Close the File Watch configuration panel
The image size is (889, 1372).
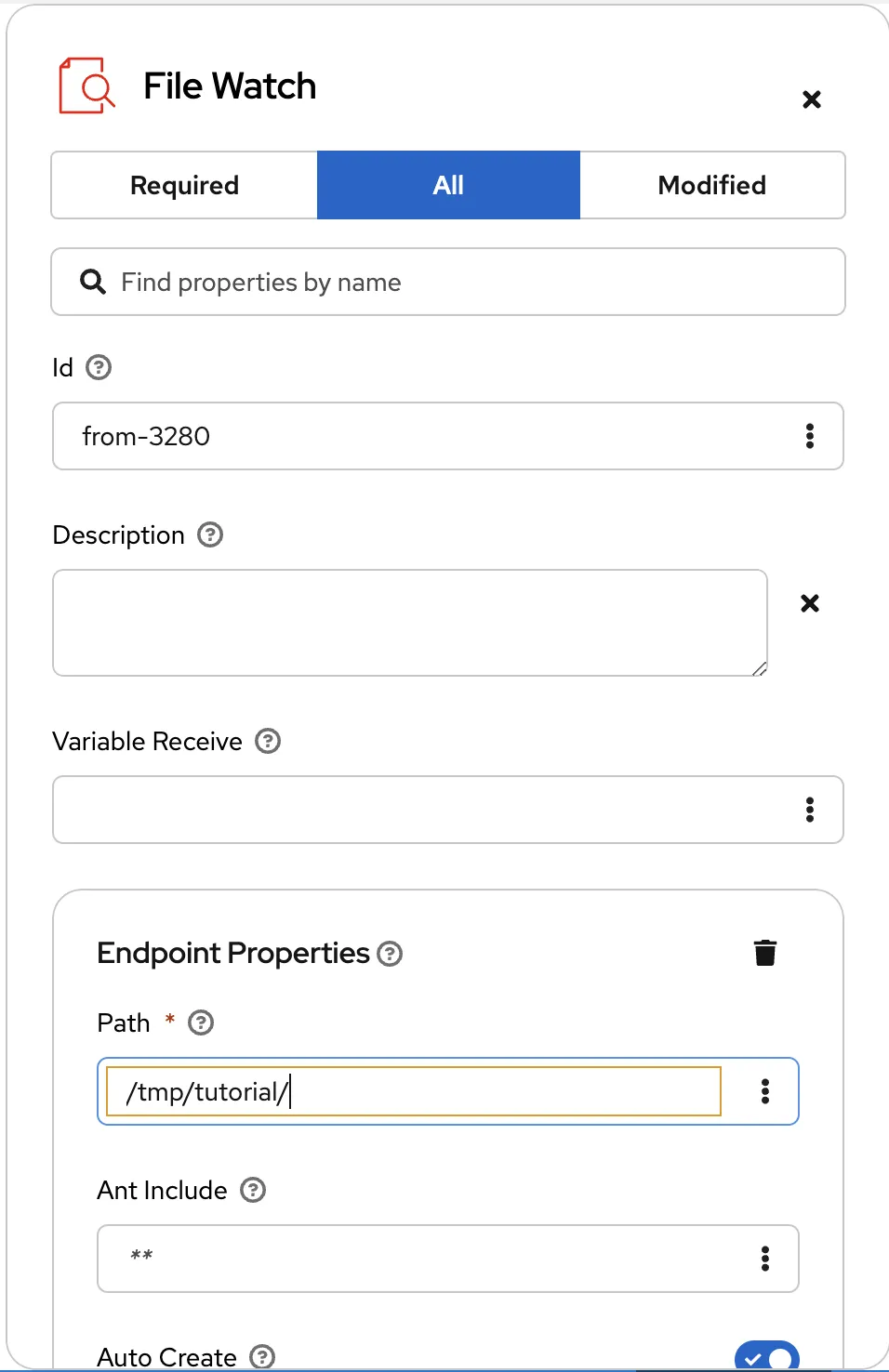point(811,99)
